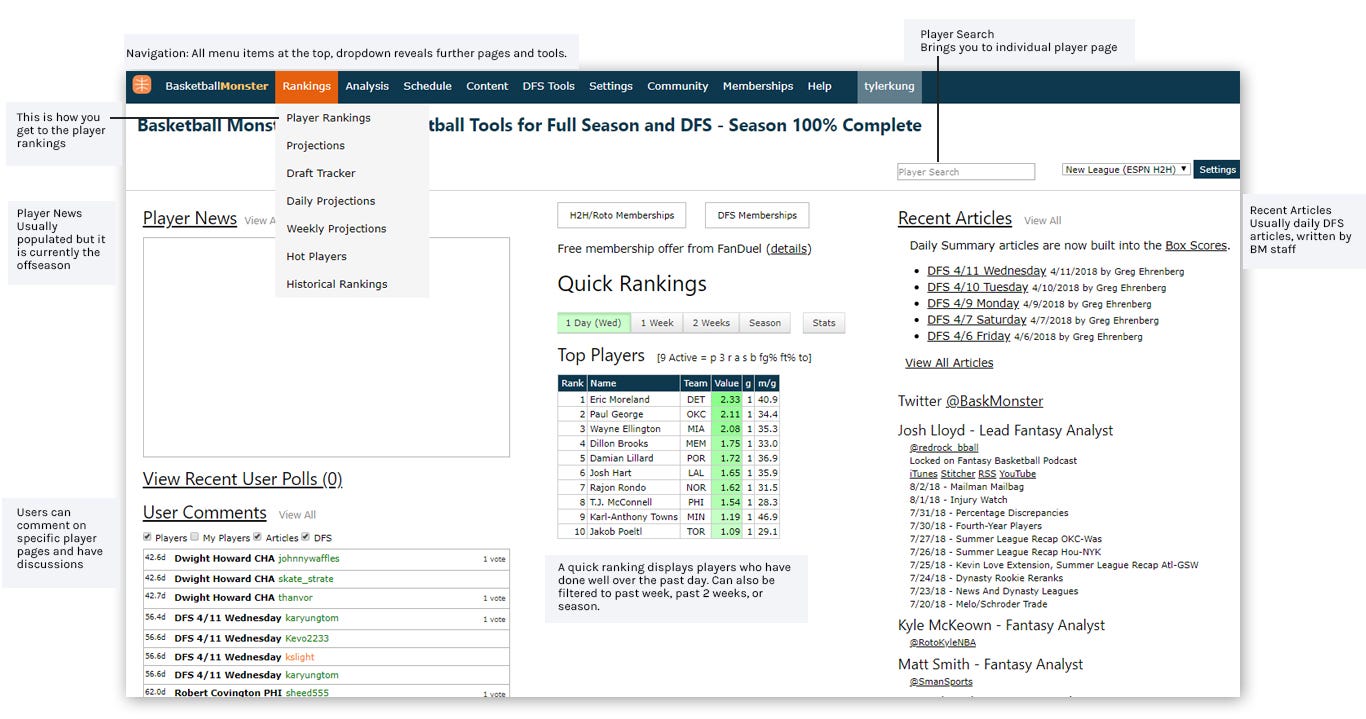Open johnnywaffles user comment link
1366x719 pixels.
pos(309,559)
